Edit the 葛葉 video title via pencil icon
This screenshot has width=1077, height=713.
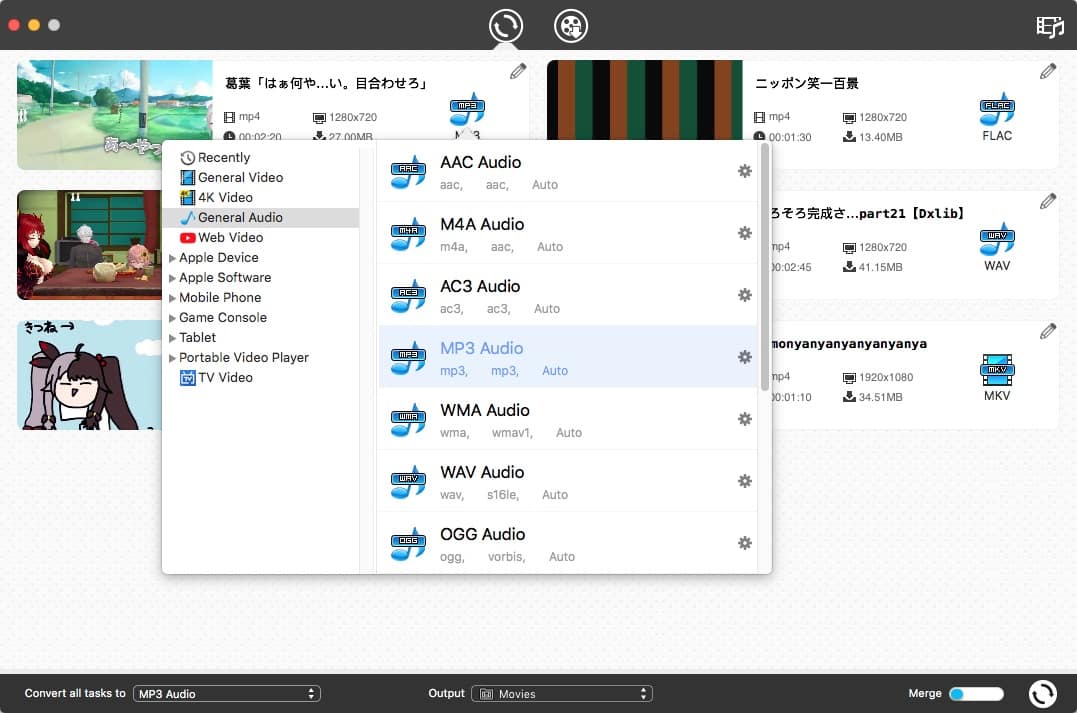tap(518, 71)
